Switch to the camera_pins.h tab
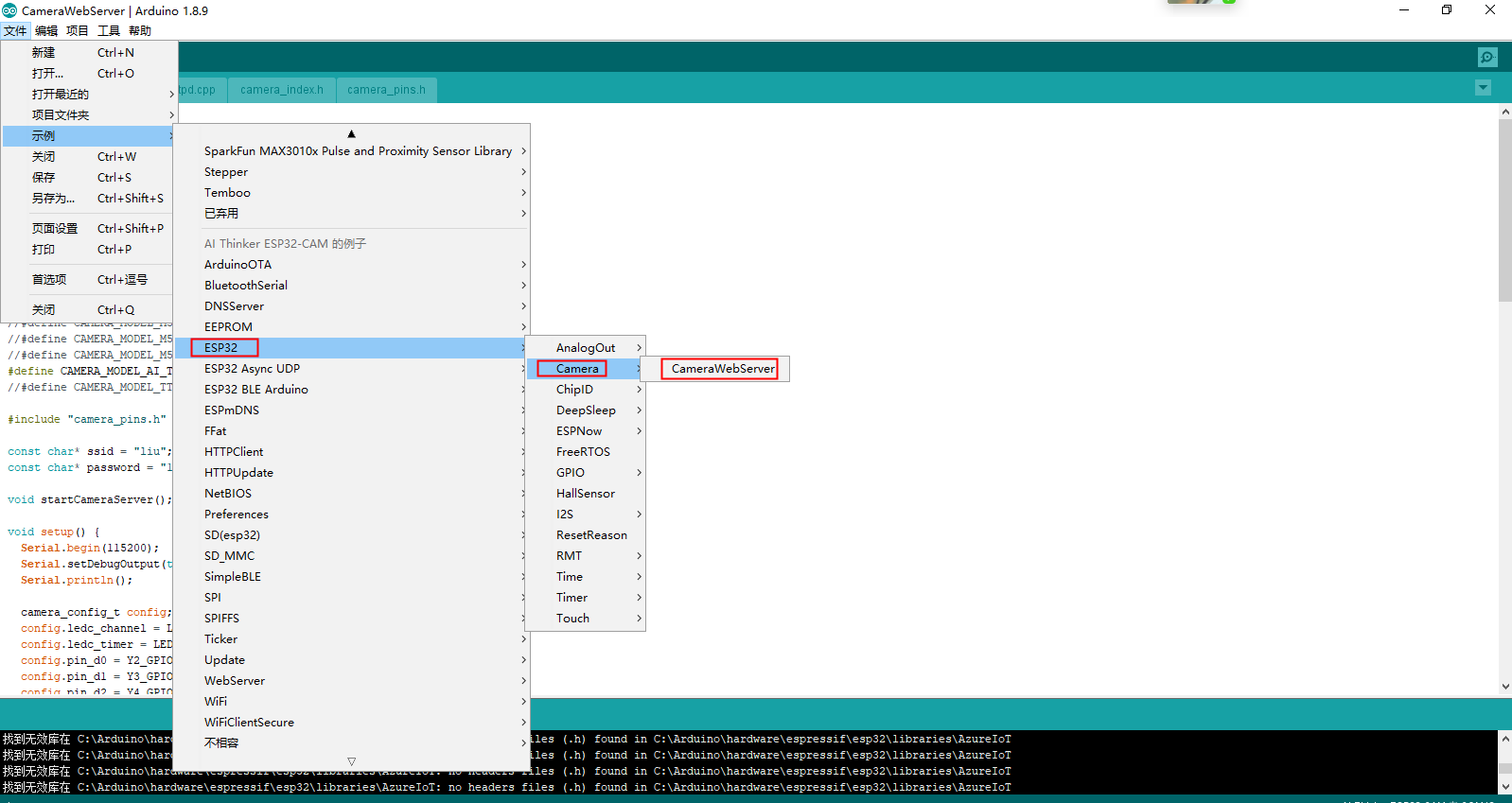 [x=386, y=90]
